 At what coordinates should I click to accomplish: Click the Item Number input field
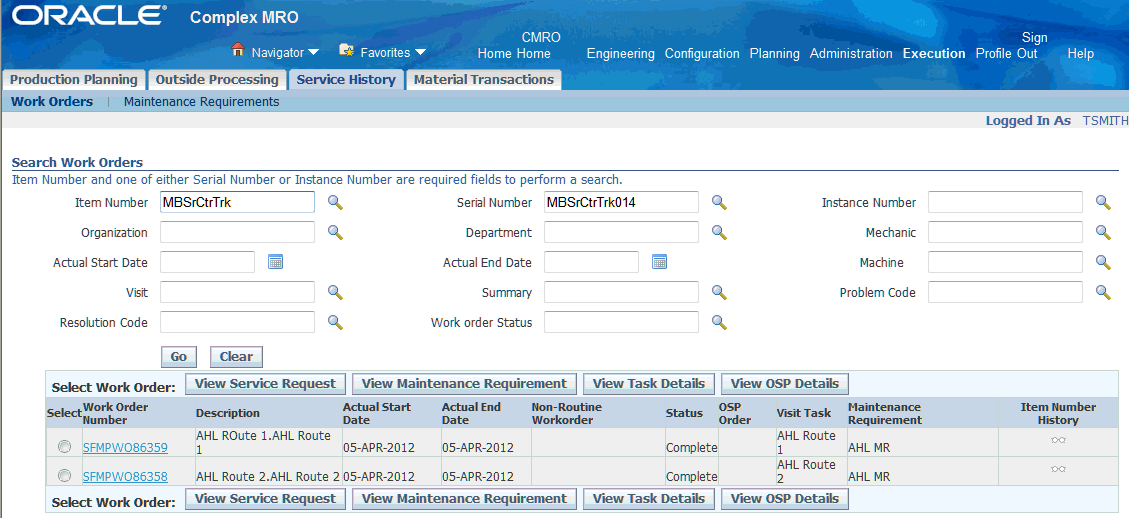[238, 202]
